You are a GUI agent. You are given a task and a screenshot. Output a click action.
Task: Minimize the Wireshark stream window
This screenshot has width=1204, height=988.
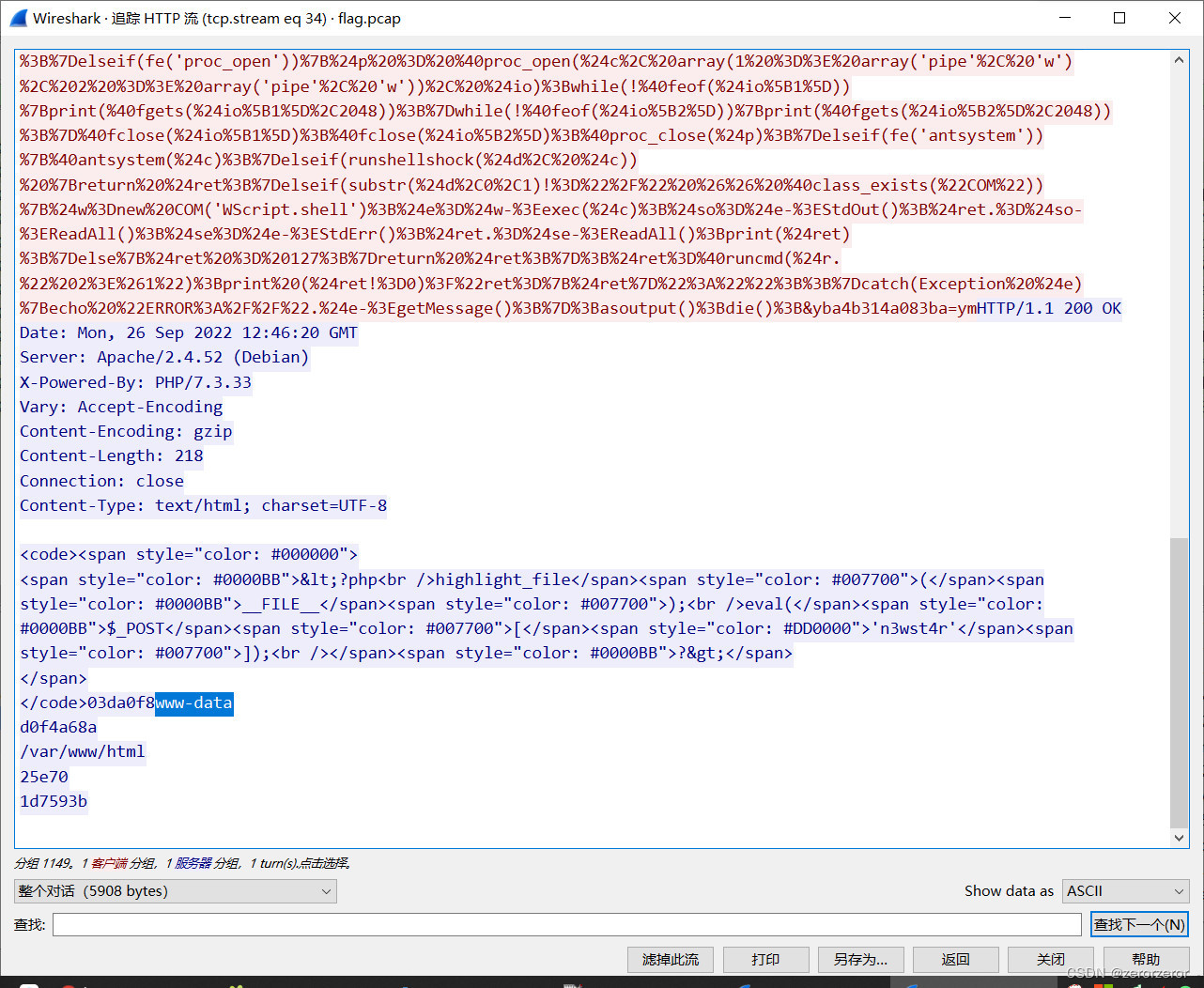pyautogui.click(x=1065, y=18)
